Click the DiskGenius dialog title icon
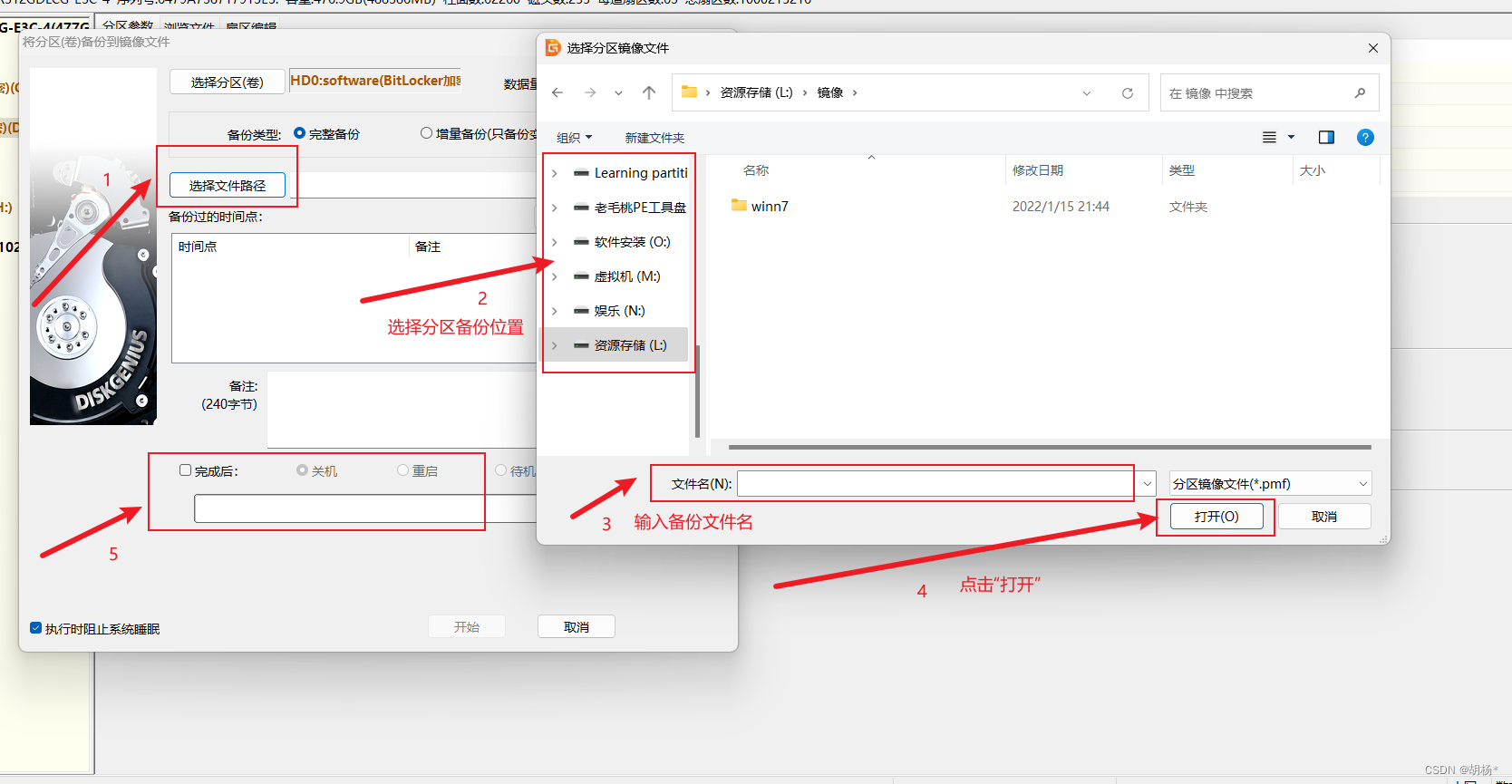The height and width of the screenshot is (784, 1512). tap(553, 47)
